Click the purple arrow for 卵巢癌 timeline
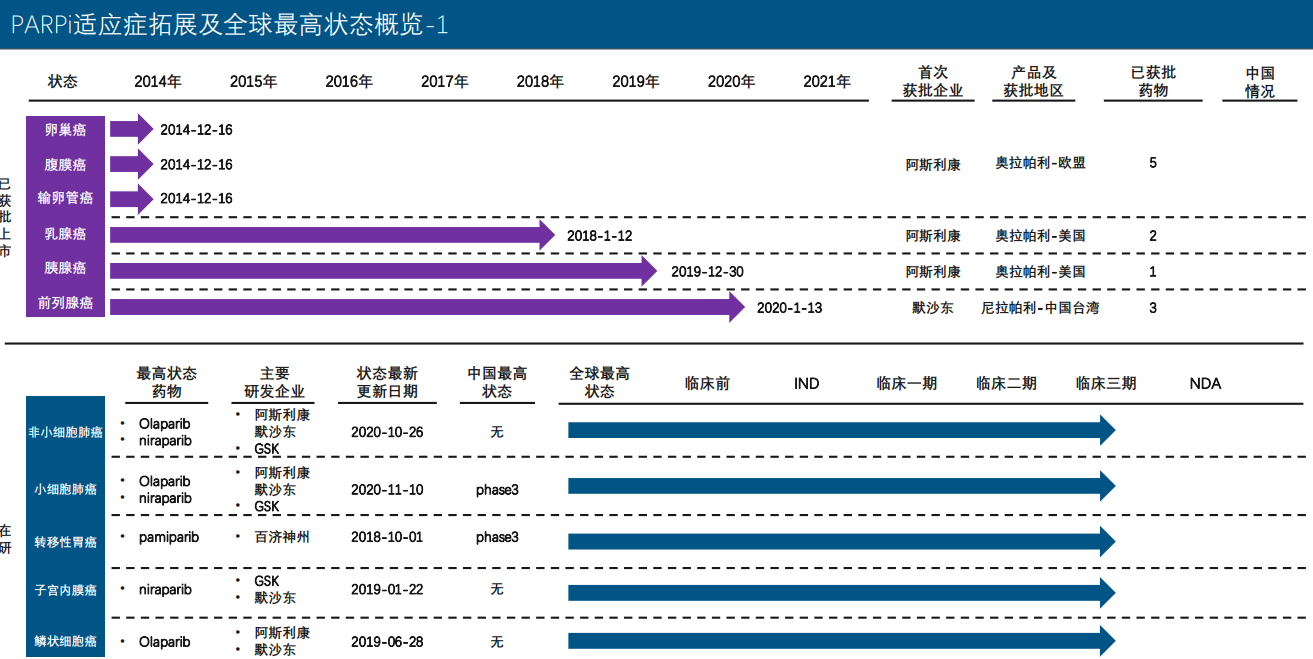This screenshot has height=659, width=1313. (130, 128)
